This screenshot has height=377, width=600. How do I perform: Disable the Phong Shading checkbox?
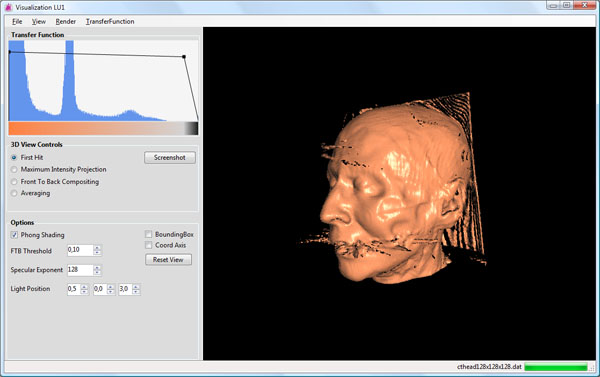pos(14,235)
